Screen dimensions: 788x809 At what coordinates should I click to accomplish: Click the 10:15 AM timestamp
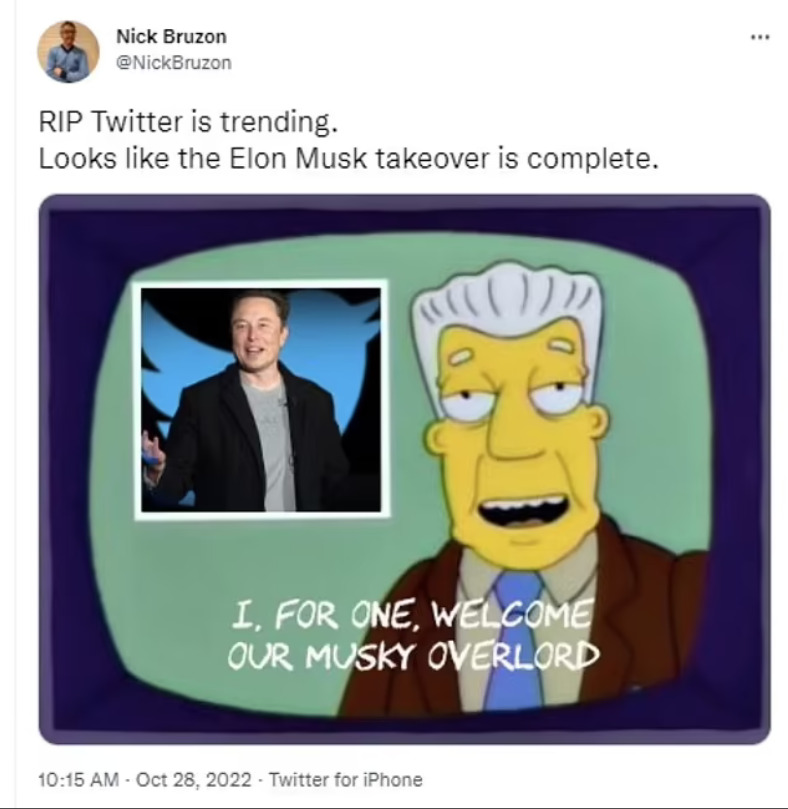[78, 779]
